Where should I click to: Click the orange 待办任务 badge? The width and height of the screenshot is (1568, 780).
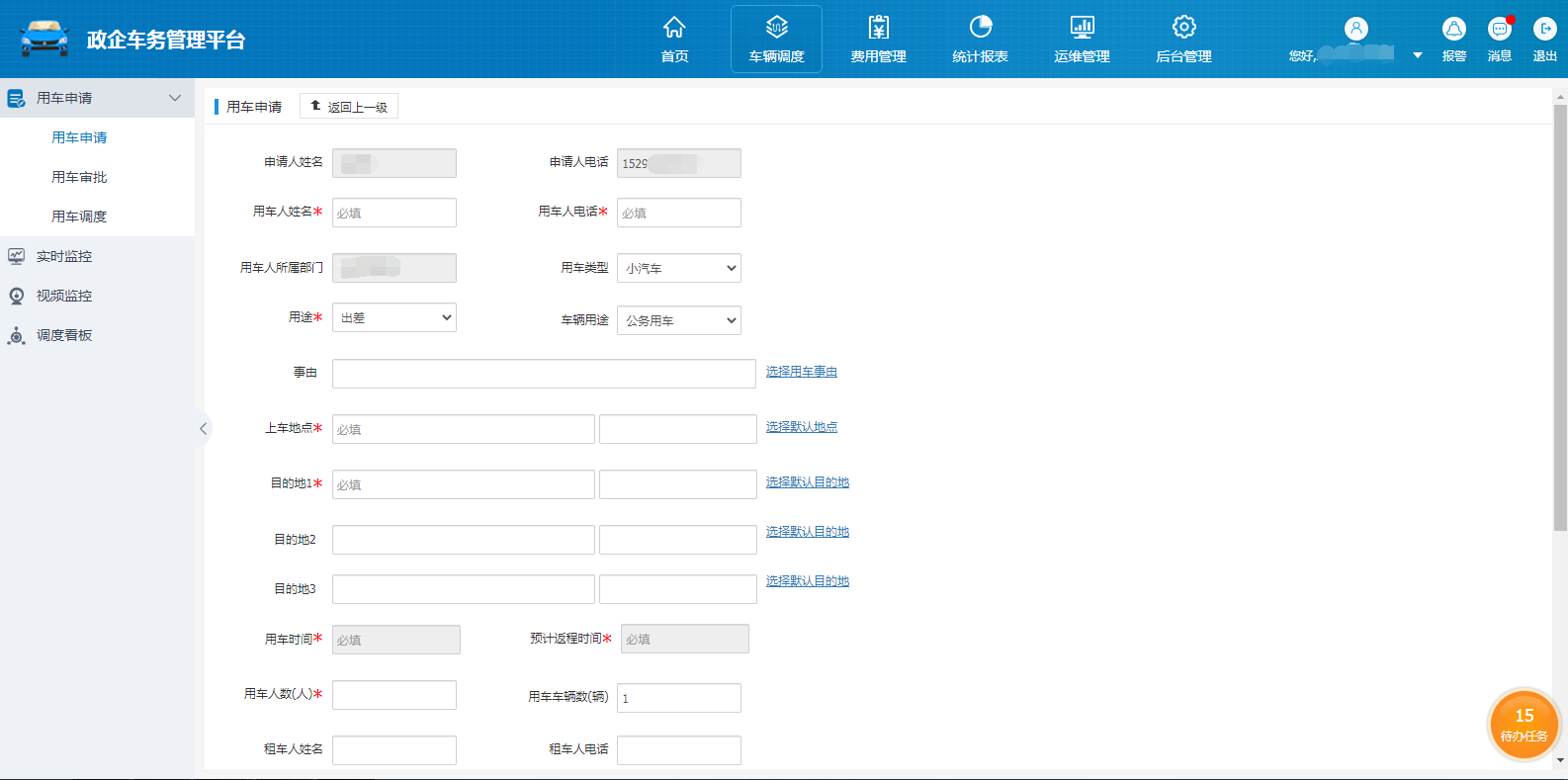[1524, 725]
